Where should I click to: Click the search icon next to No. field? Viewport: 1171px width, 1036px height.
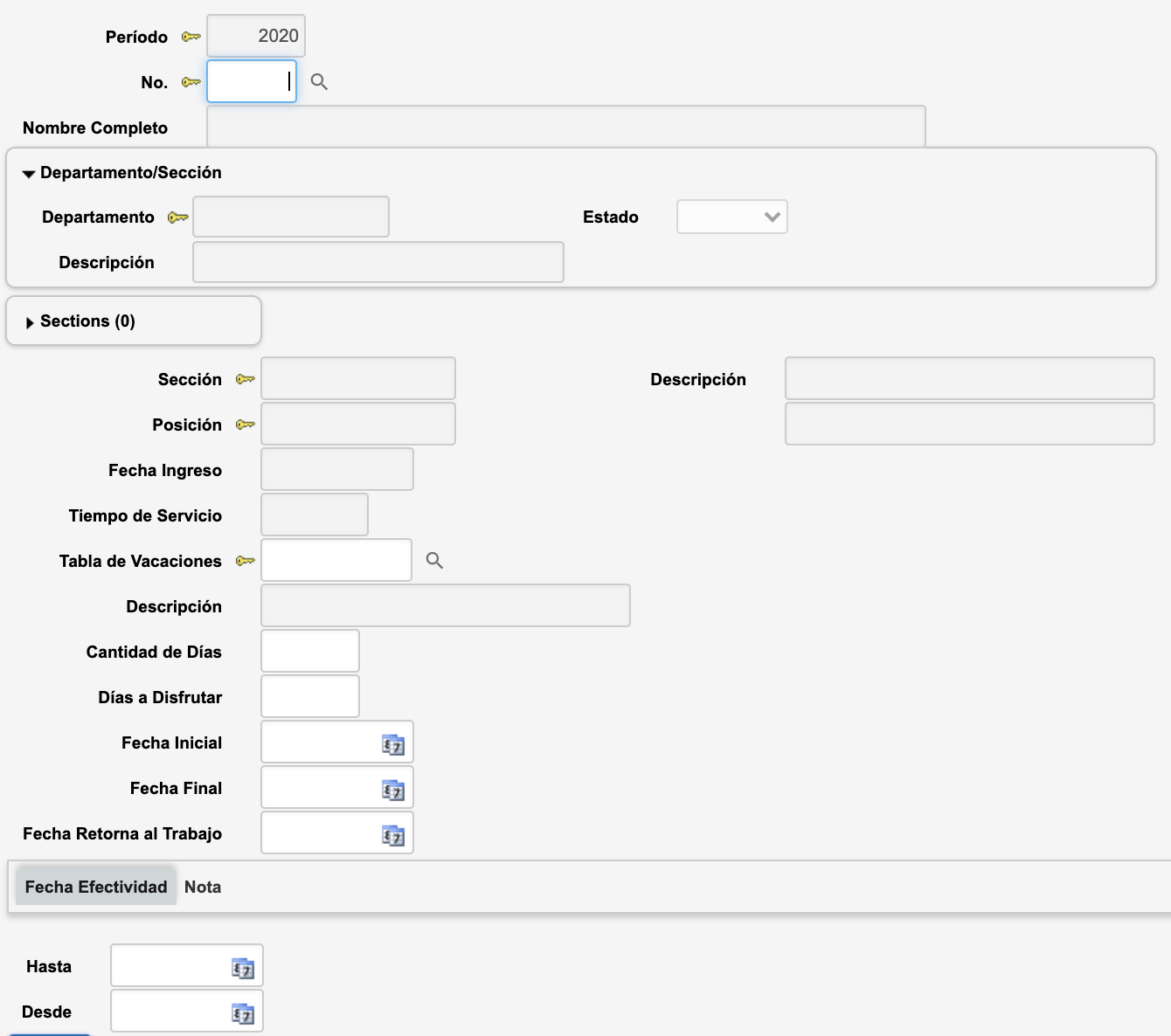[319, 82]
